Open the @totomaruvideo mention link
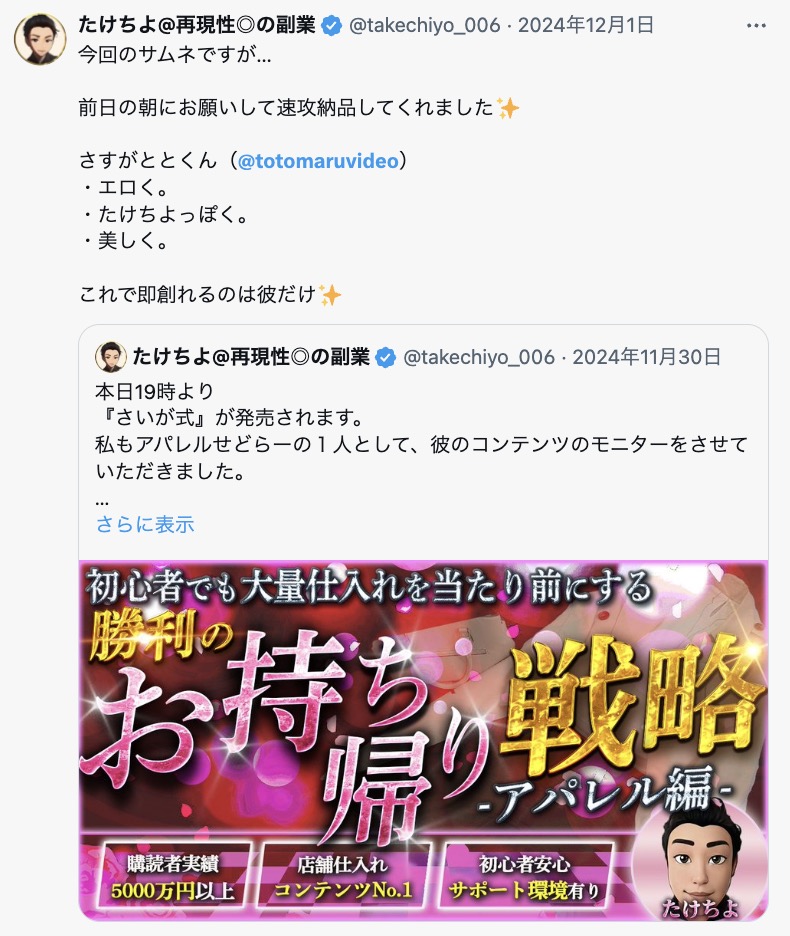790x936 pixels. [x=318, y=161]
